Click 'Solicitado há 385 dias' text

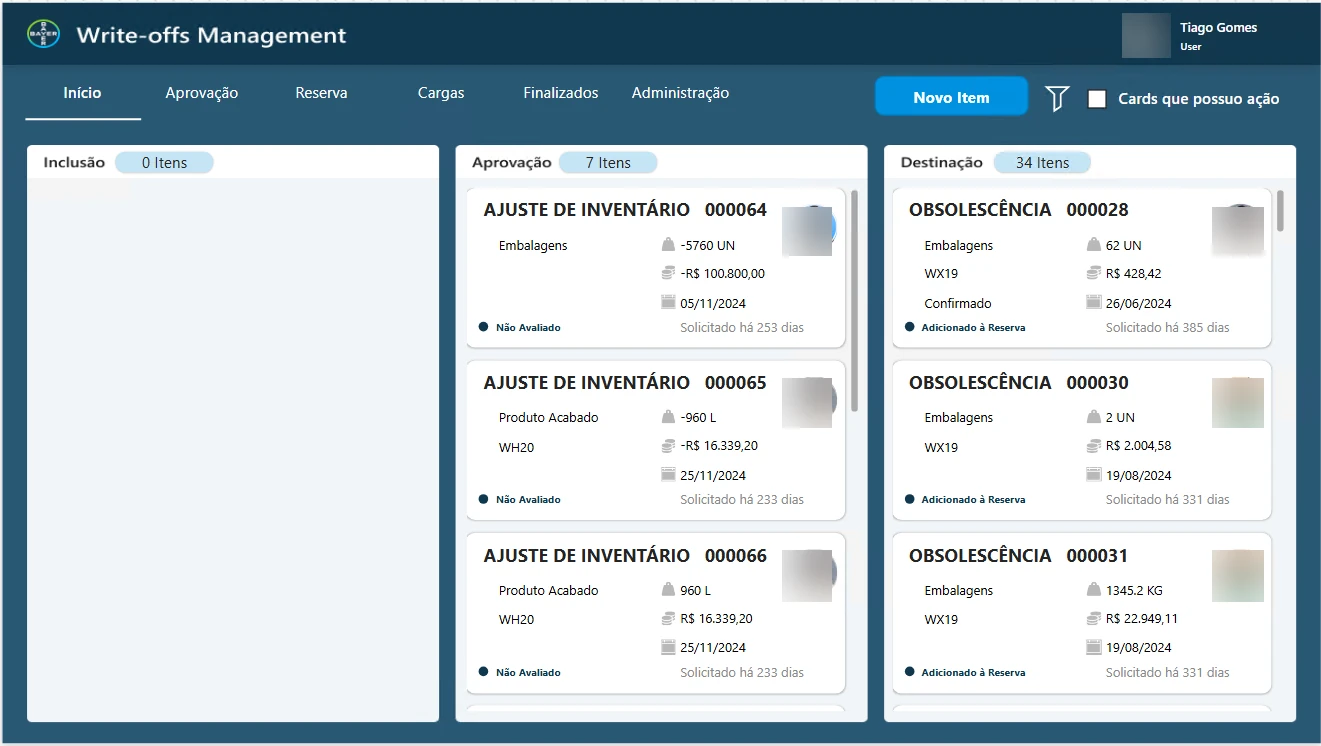1168,328
